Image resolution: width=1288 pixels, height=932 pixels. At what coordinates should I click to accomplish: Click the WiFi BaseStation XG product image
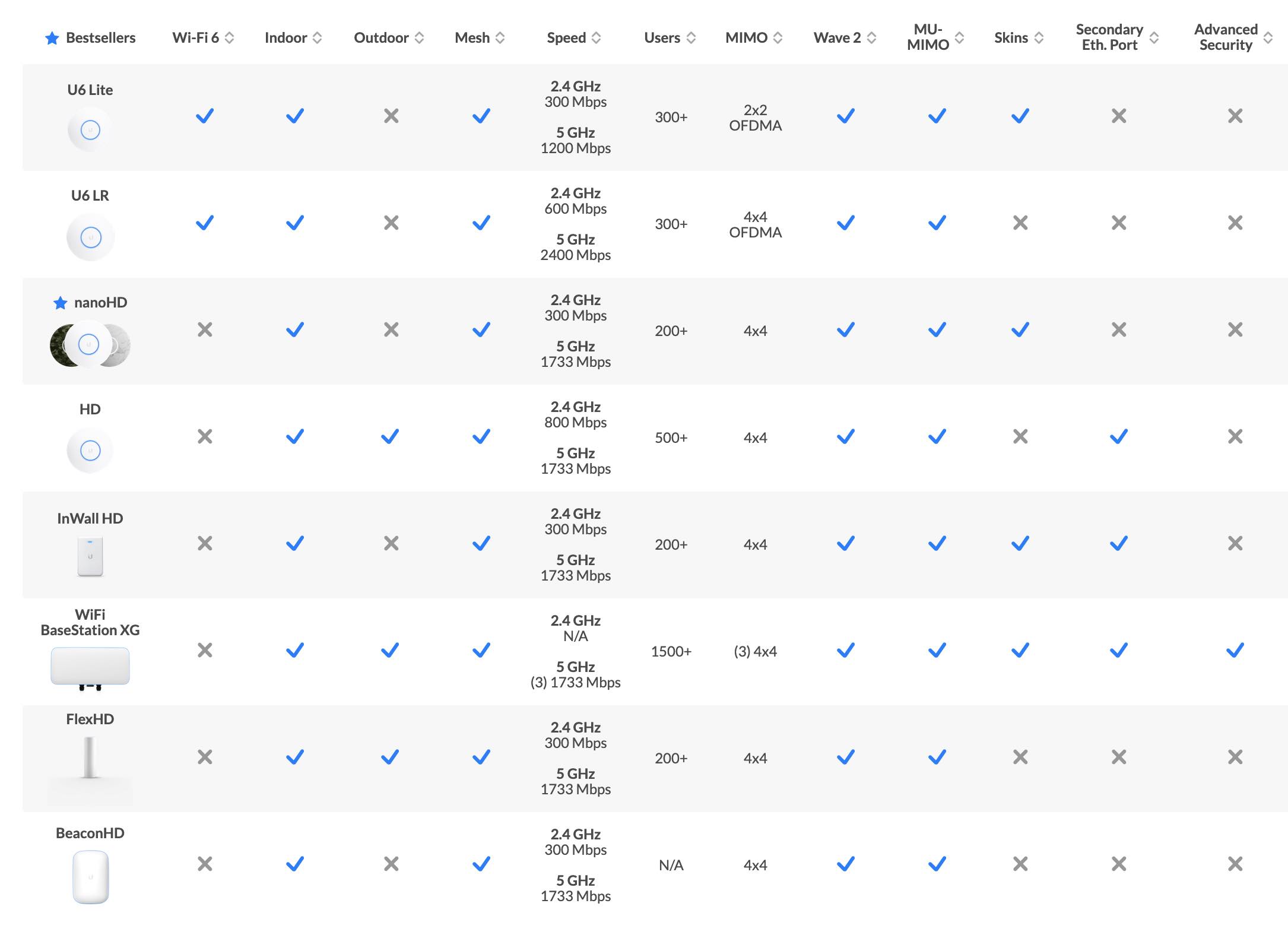tap(90, 668)
